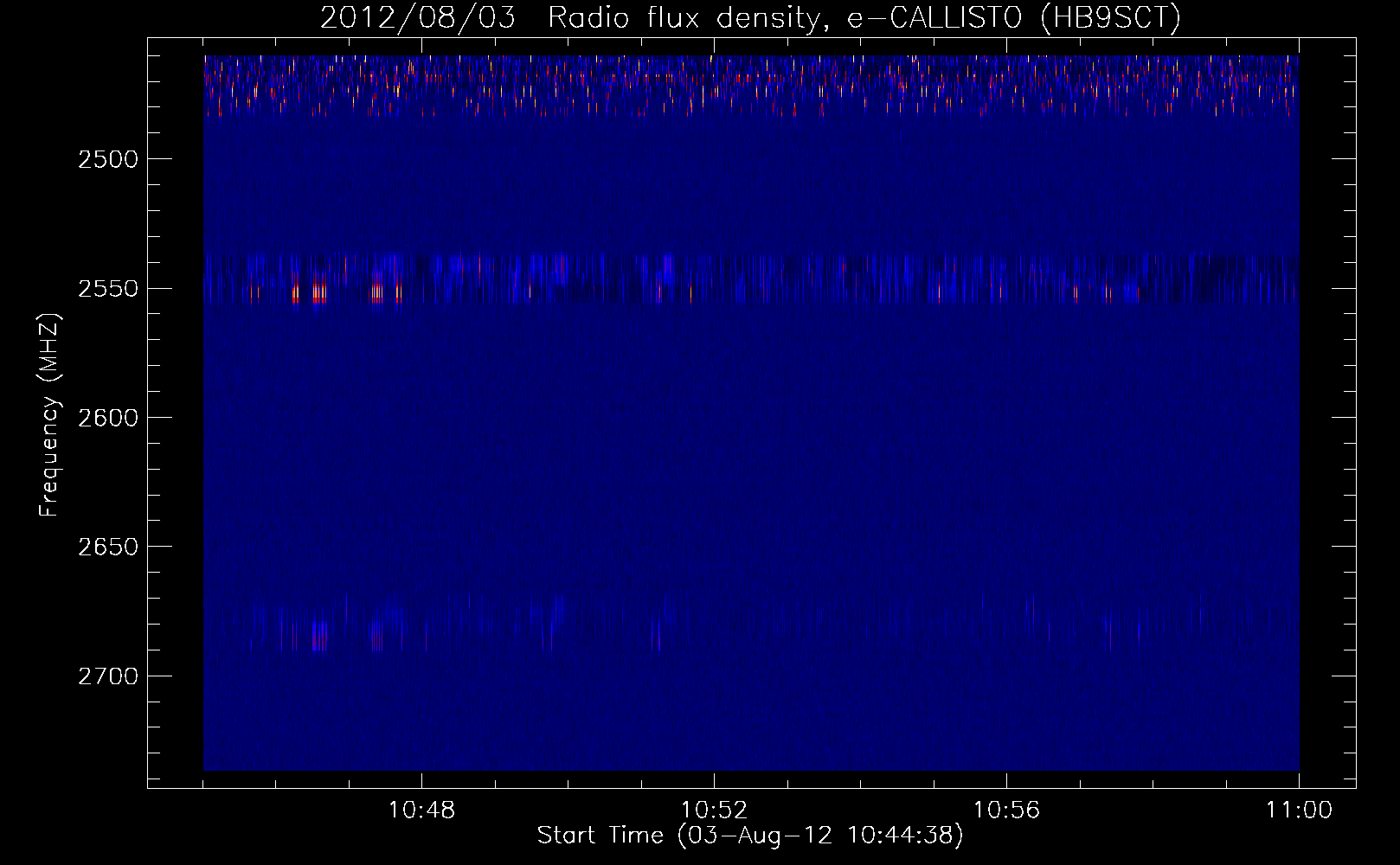Click the 2650 frequency tick label

coord(108,547)
